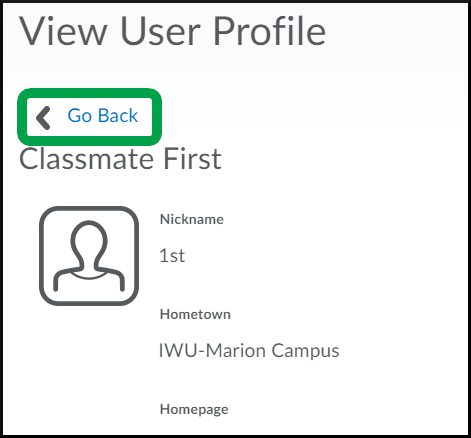Select the 1st nickname value
This screenshot has height=438, width=471.
pyautogui.click(x=172, y=256)
